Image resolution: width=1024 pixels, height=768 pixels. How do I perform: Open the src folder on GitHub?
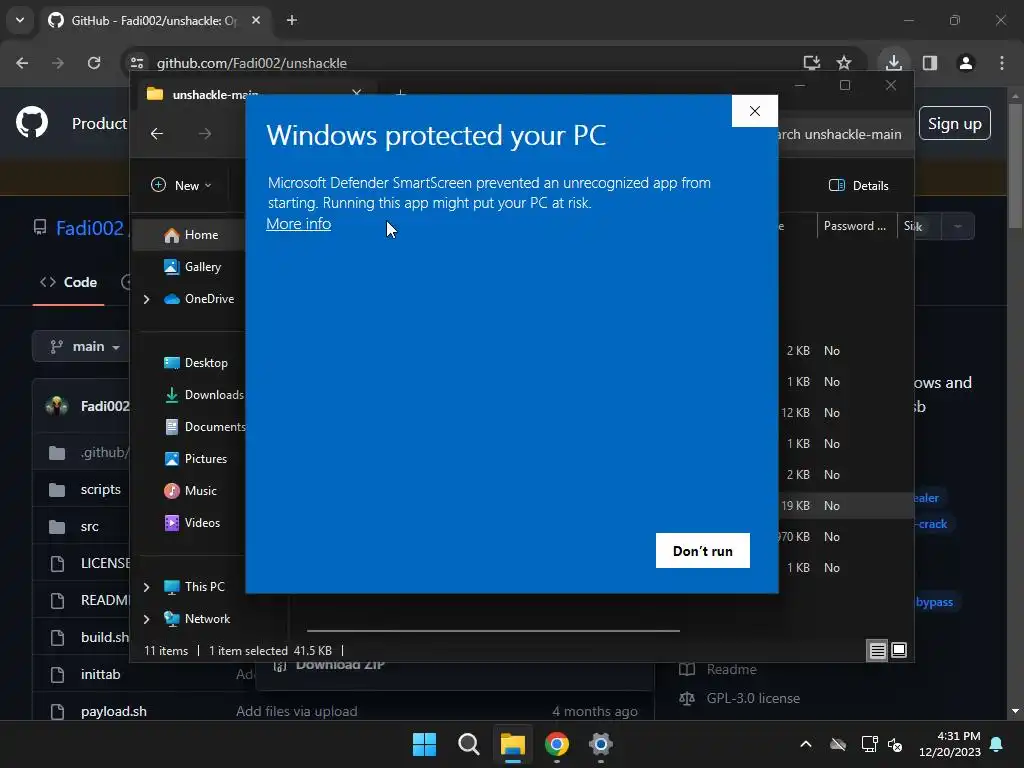[x=89, y=526]
